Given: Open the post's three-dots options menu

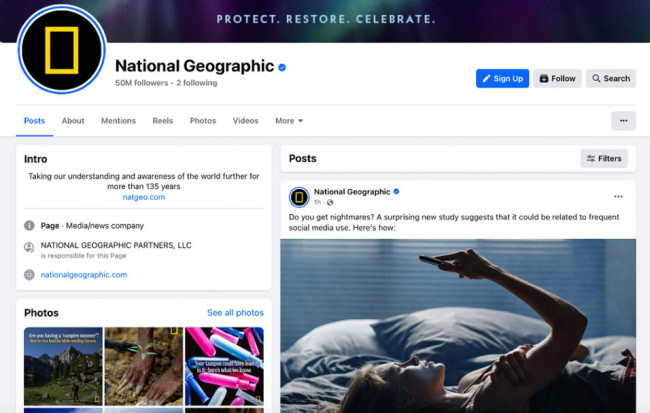Looking at the screenshot, I should click(x=618, y=197).
